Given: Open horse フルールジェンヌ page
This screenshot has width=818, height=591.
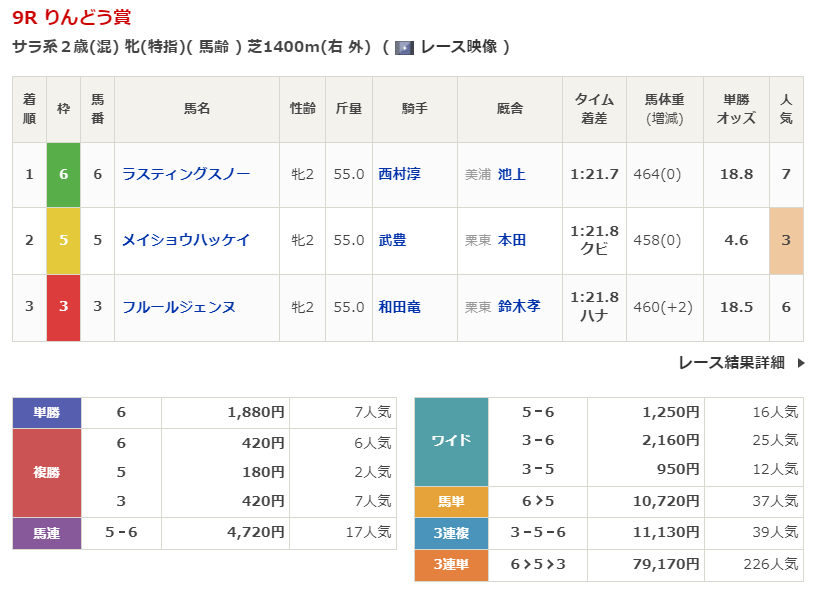Looking at the screenshot, I should (179, 307).
